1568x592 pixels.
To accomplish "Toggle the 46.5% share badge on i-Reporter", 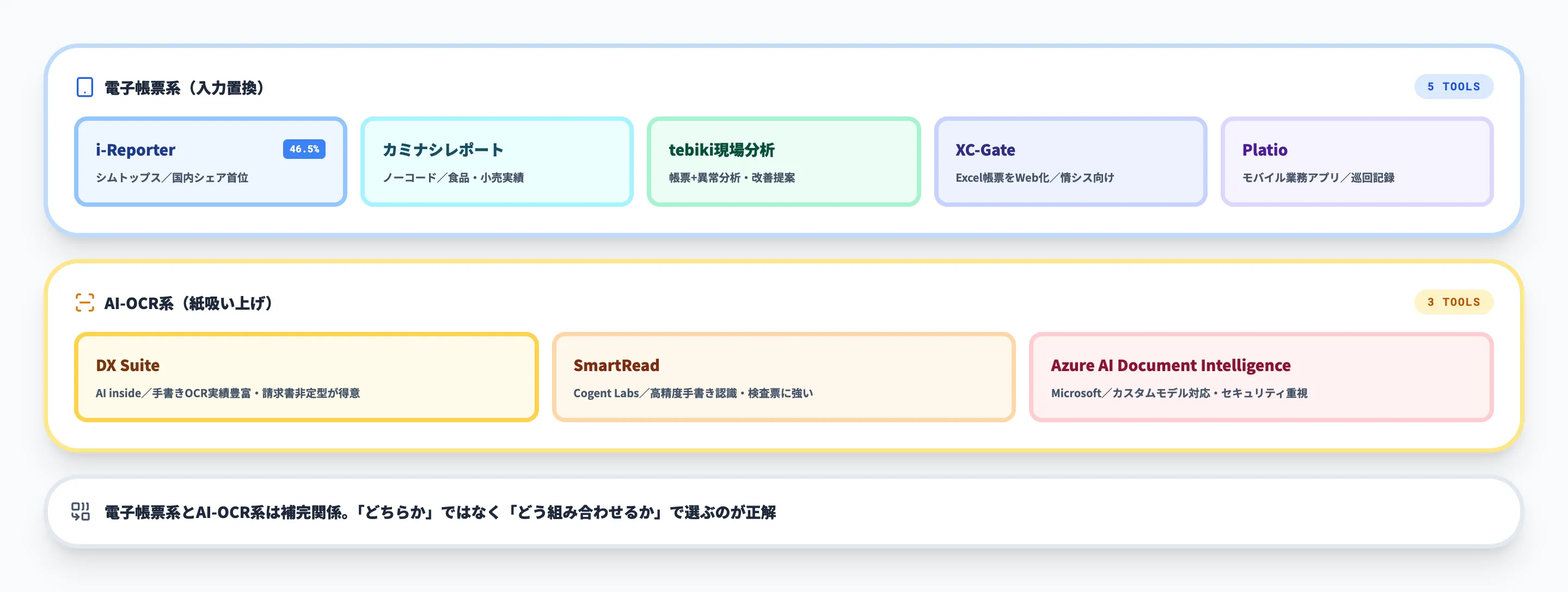I will [x=304, y=149].
